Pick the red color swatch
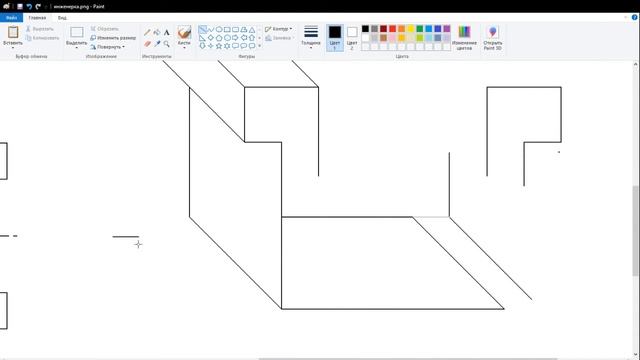This screenshot has height=360, width=640. click(392, 29)
